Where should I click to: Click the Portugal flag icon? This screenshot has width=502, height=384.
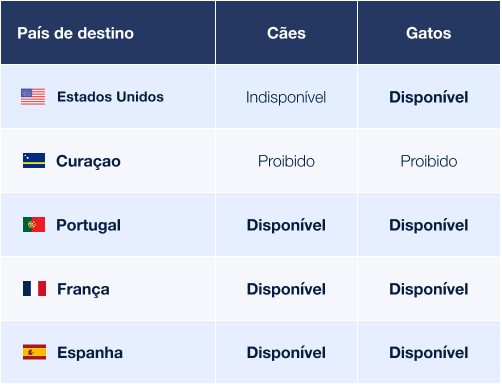(34, 224)
